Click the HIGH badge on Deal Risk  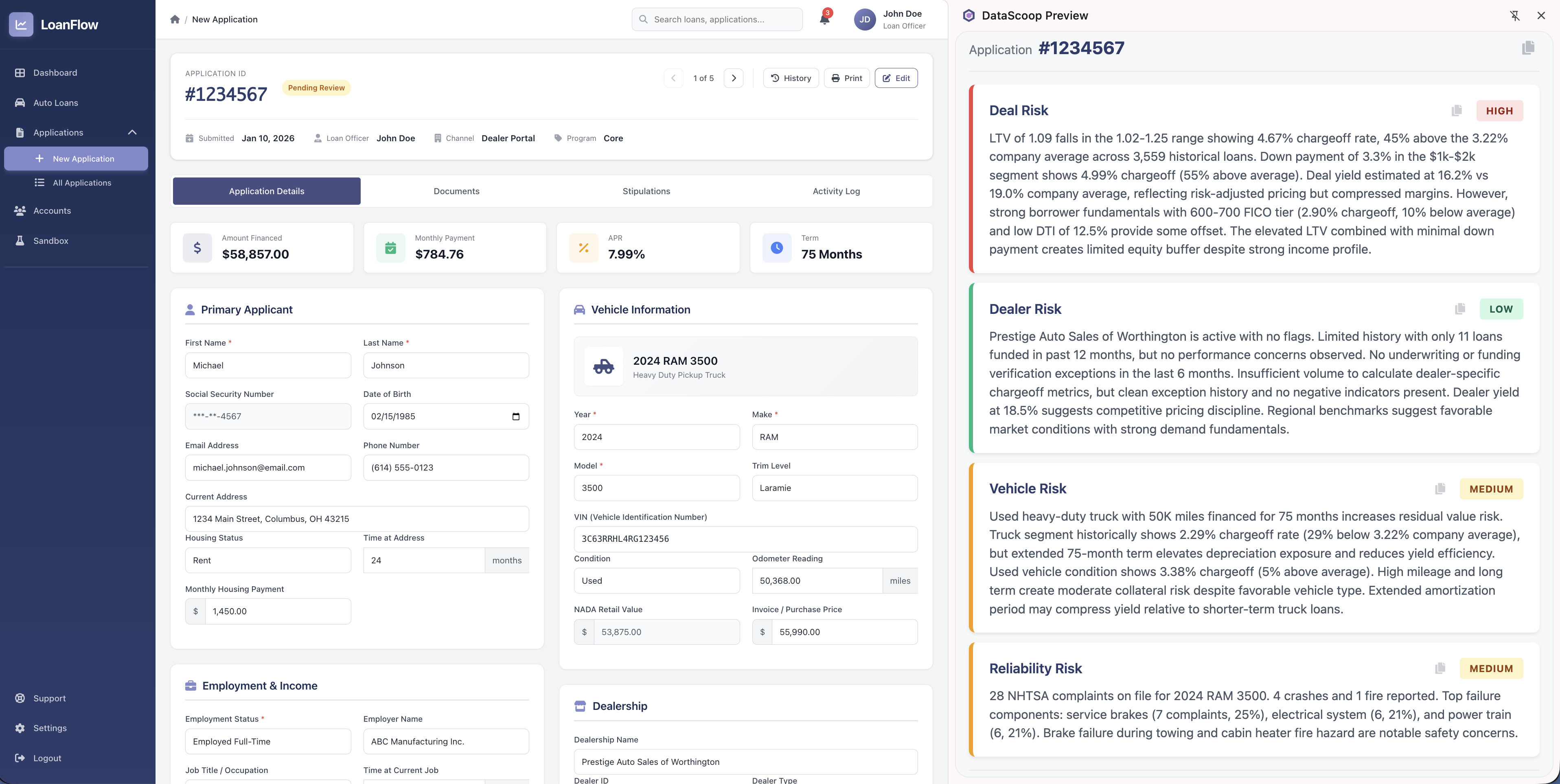(x=1499, y=111)
